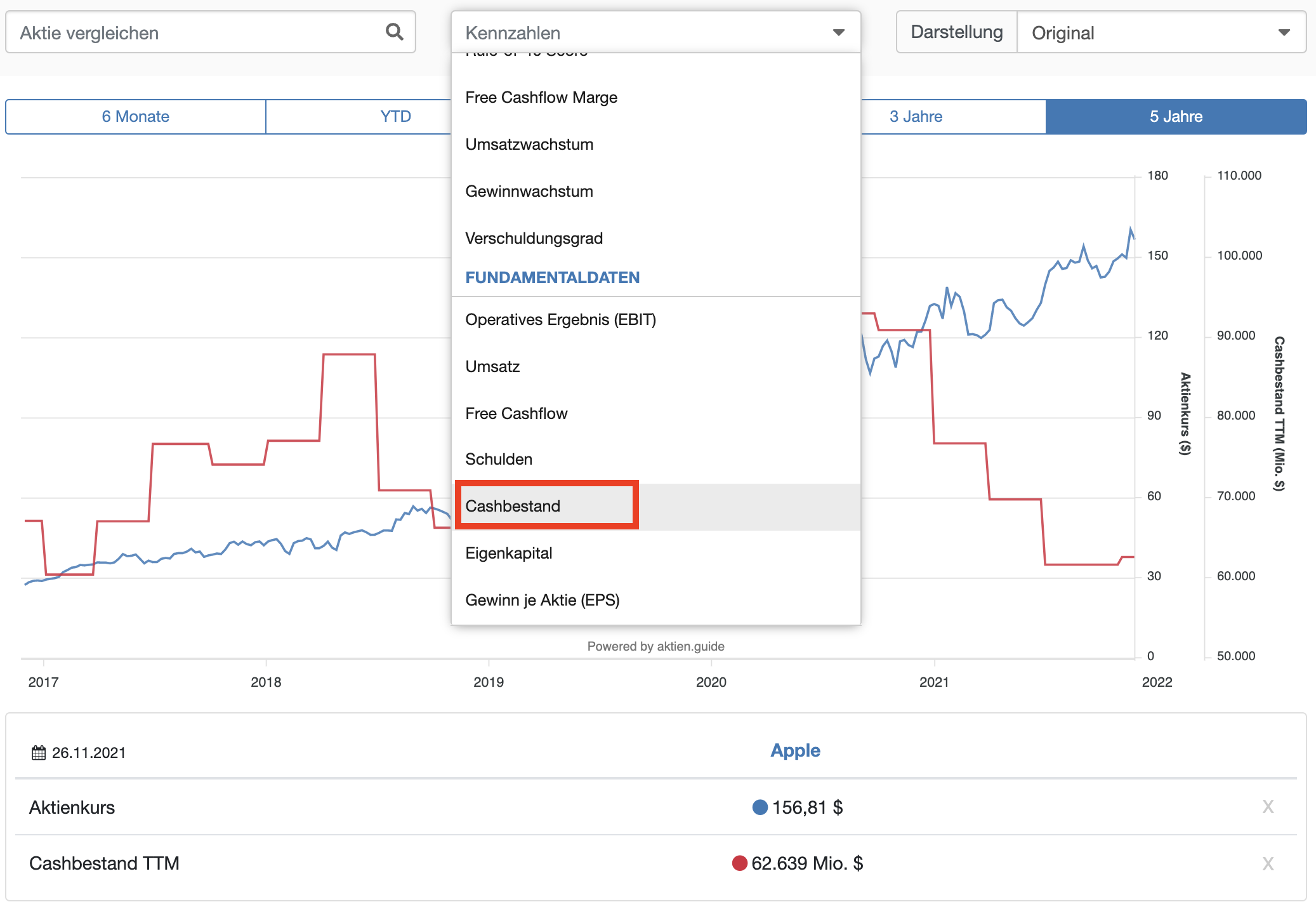This screenshot has width=1316, height=909.
Task: Click the 100.000 right axis label
Action: pyautogui.click(x=1239, y=255)
